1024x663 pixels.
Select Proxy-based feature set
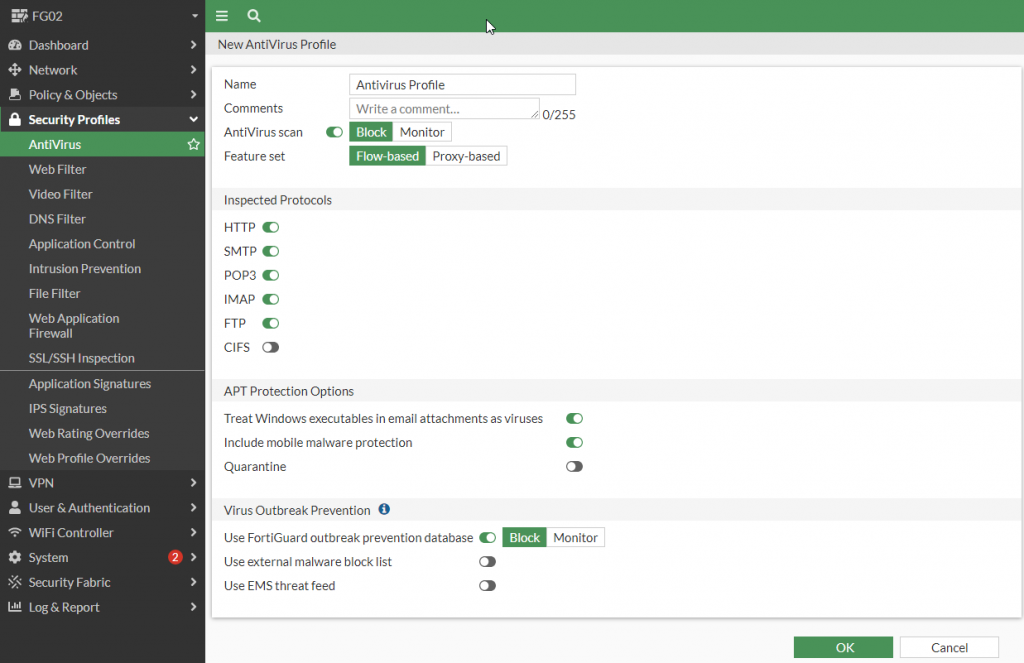click(x=466, y=156)
